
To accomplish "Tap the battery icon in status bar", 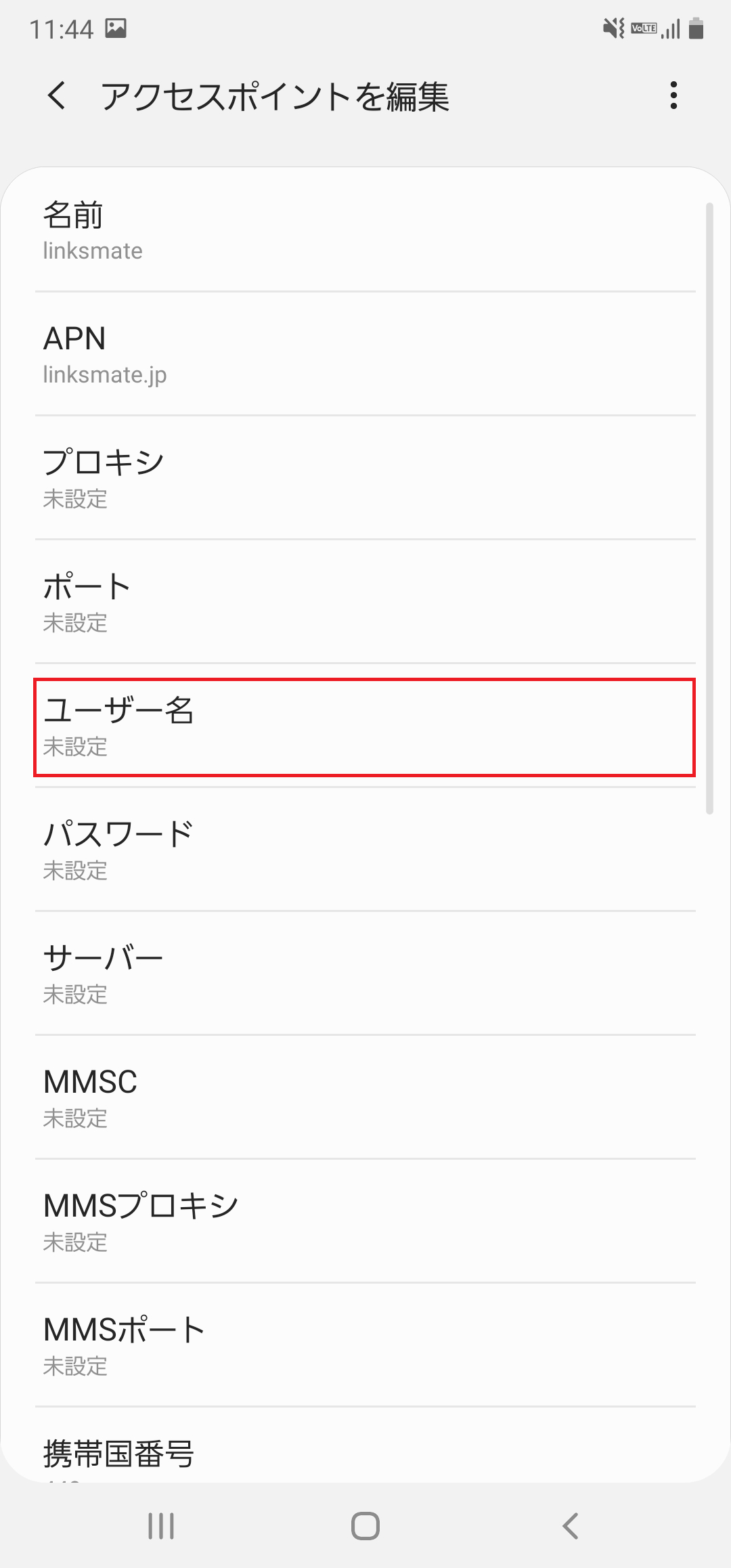I will coord(696,29).
